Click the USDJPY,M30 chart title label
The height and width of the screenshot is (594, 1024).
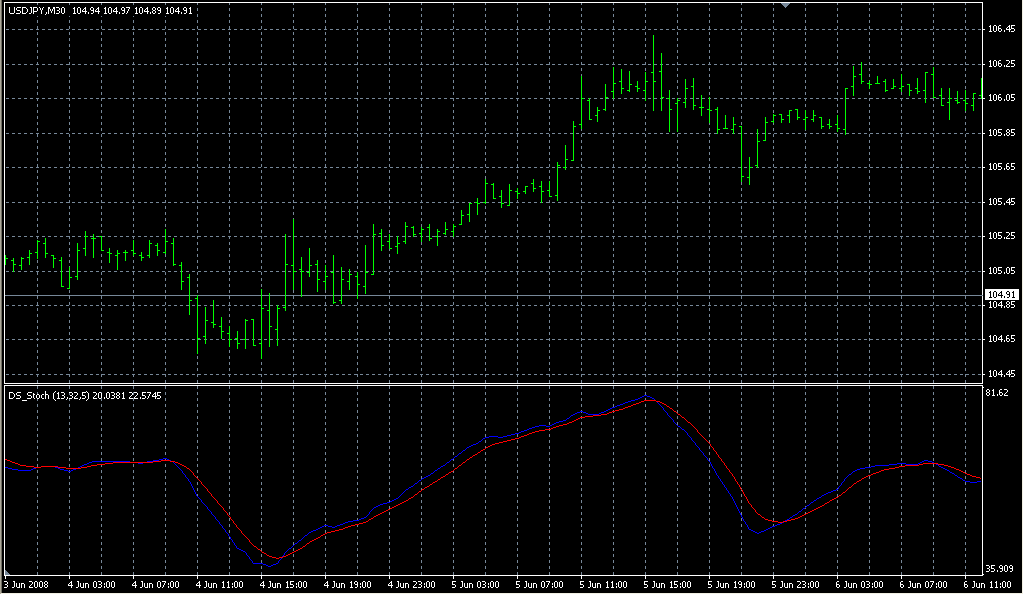[x=38, y=10]
